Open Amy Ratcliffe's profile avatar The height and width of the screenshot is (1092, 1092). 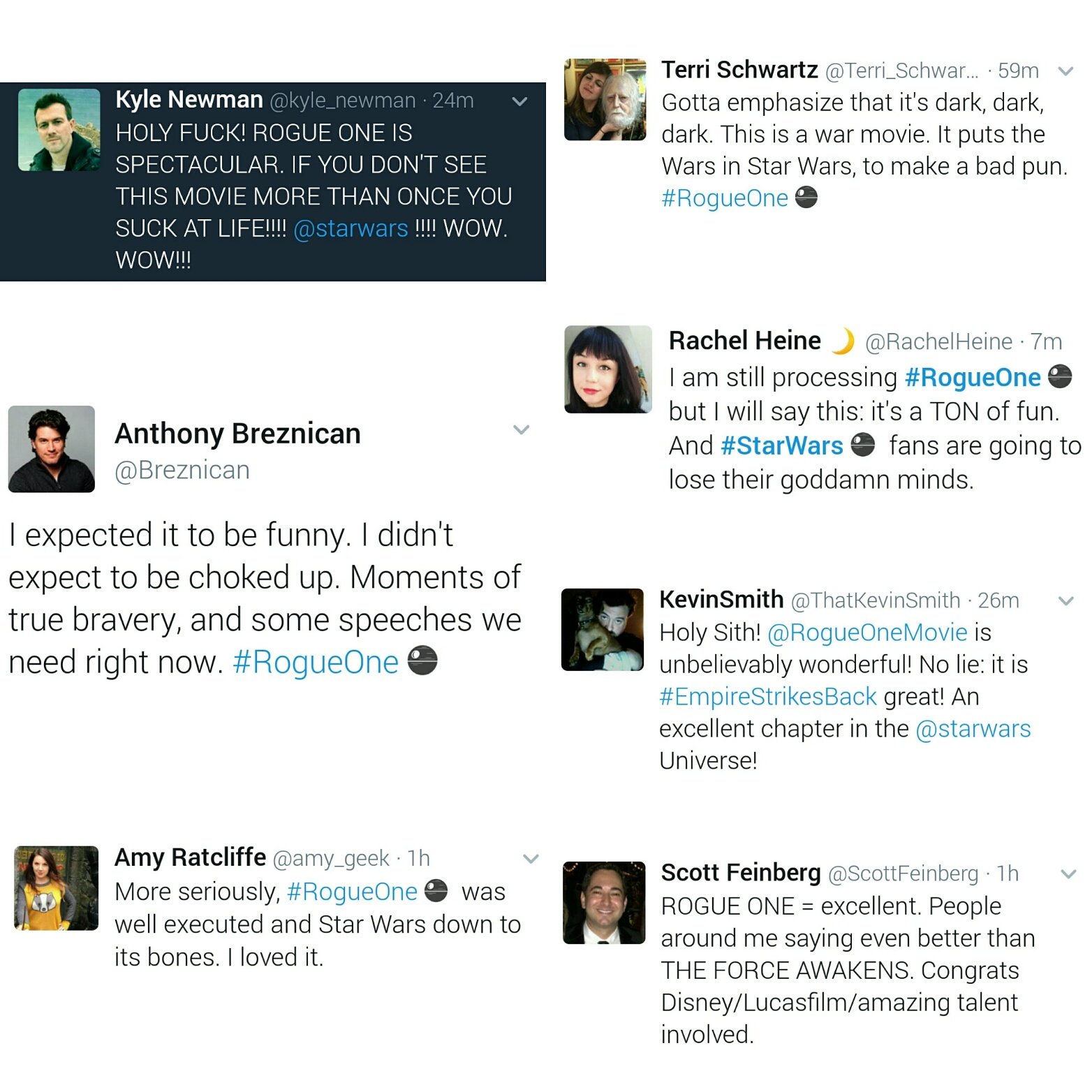57,888
